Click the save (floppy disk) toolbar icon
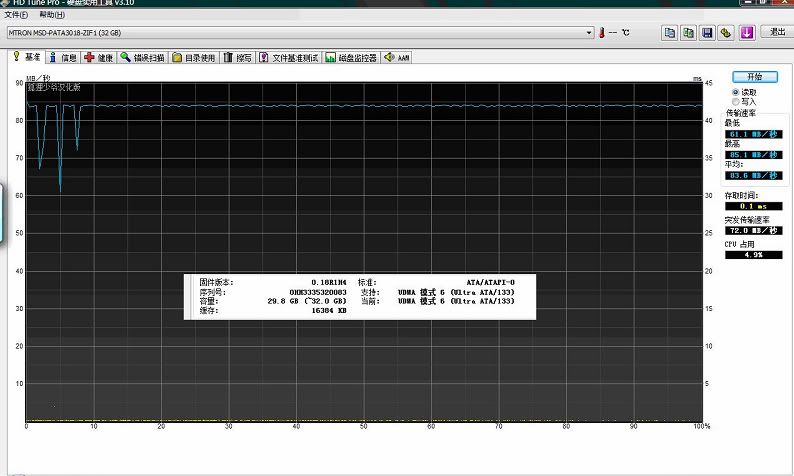 coord(707,32)
